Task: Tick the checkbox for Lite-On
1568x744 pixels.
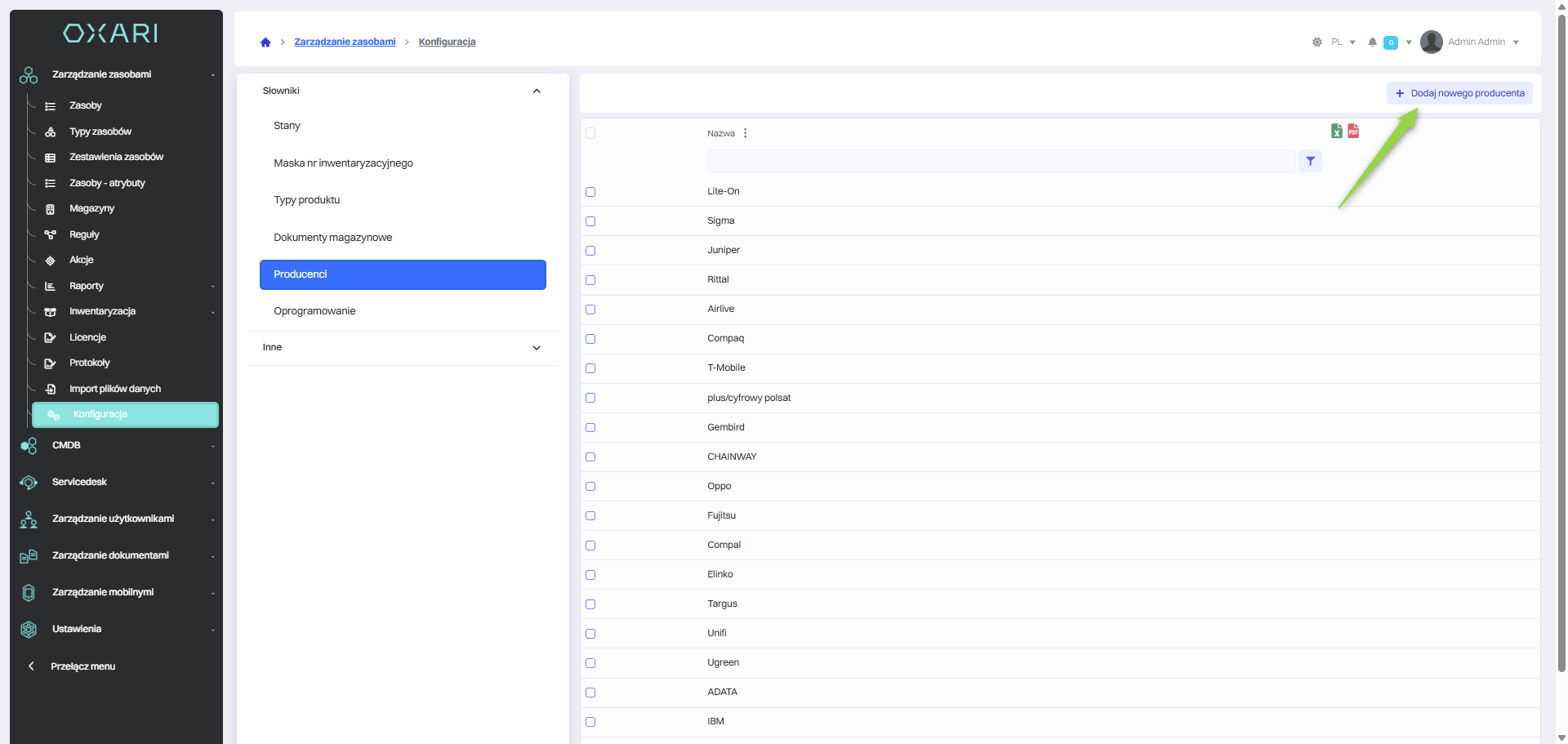Action: coord(590,192)
